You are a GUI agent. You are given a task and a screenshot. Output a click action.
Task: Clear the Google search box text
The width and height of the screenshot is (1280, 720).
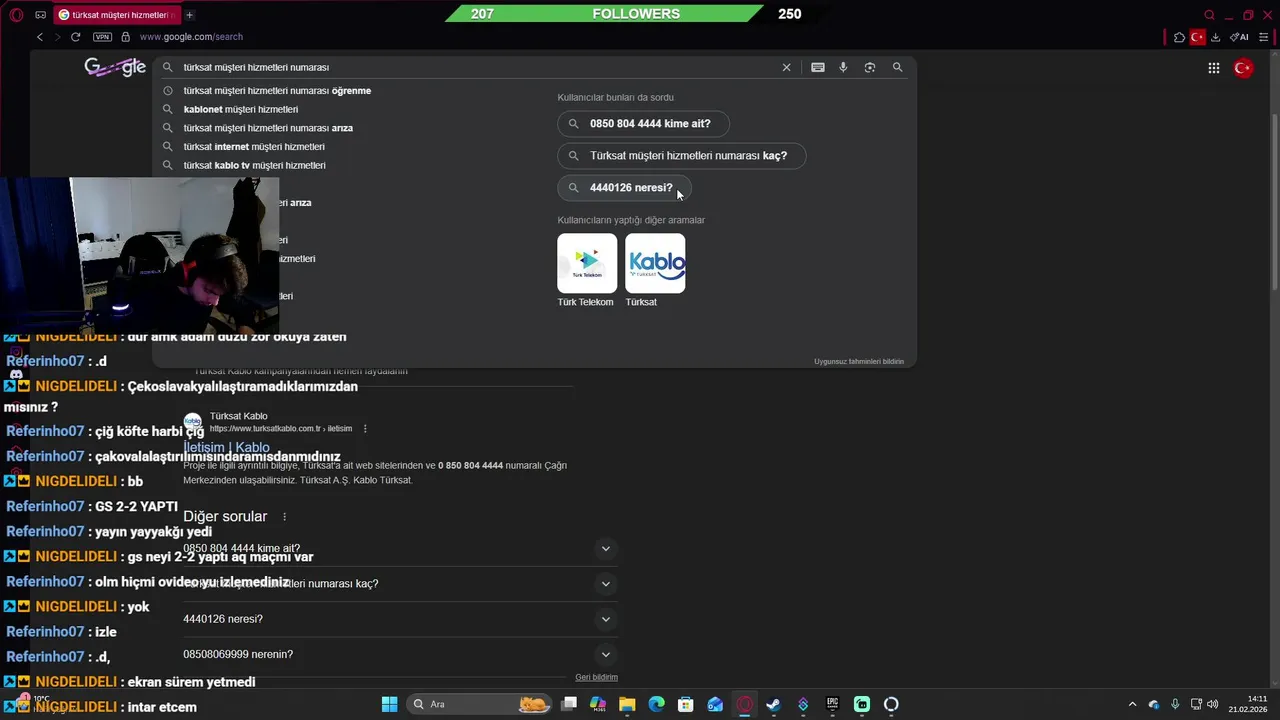pyautogui.click(x=786, y=67)
